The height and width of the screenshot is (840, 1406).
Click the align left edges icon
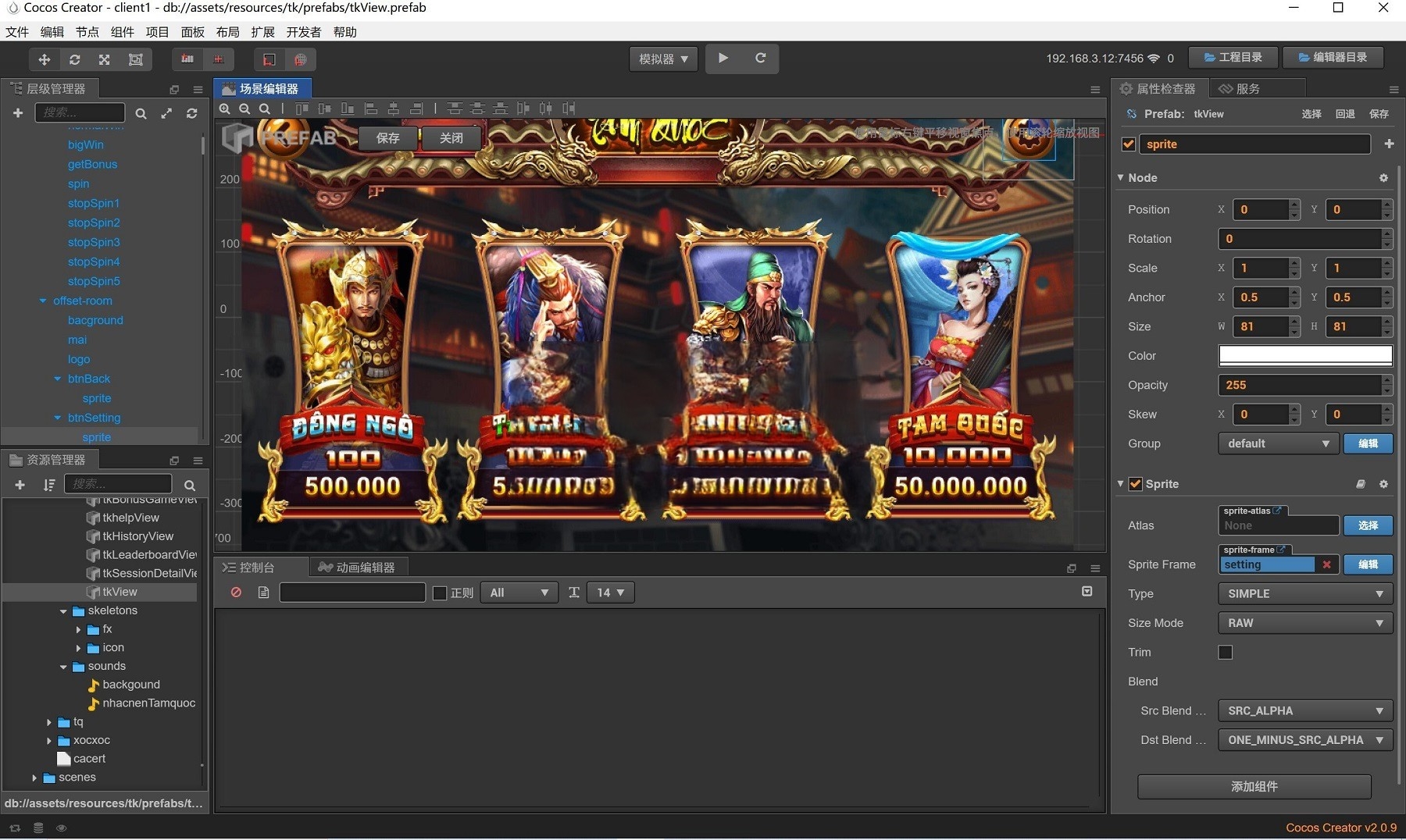(371, 109)
